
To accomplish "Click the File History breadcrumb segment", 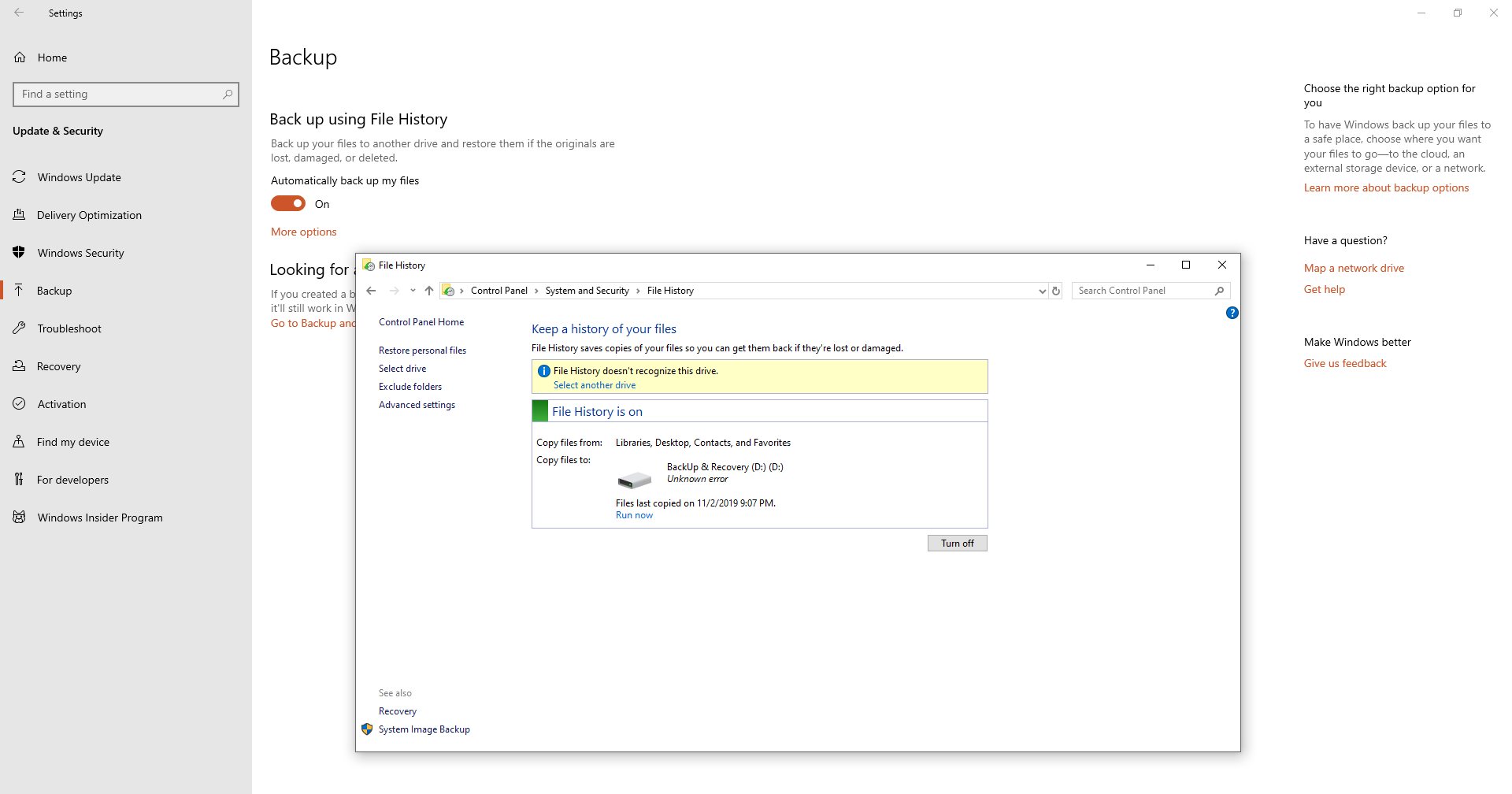I will click(x=670, y=291).
